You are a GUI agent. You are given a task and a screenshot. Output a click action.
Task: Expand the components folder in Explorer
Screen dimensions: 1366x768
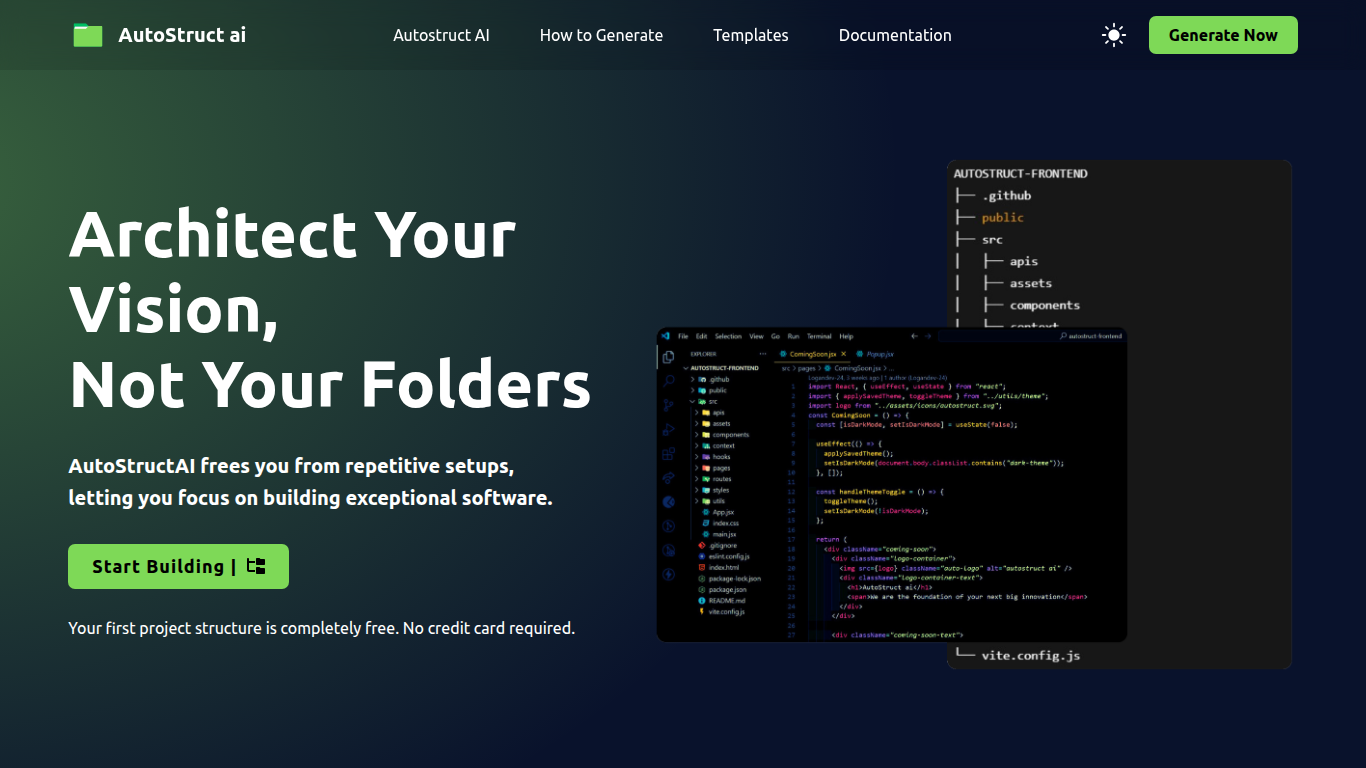(730, 435)
